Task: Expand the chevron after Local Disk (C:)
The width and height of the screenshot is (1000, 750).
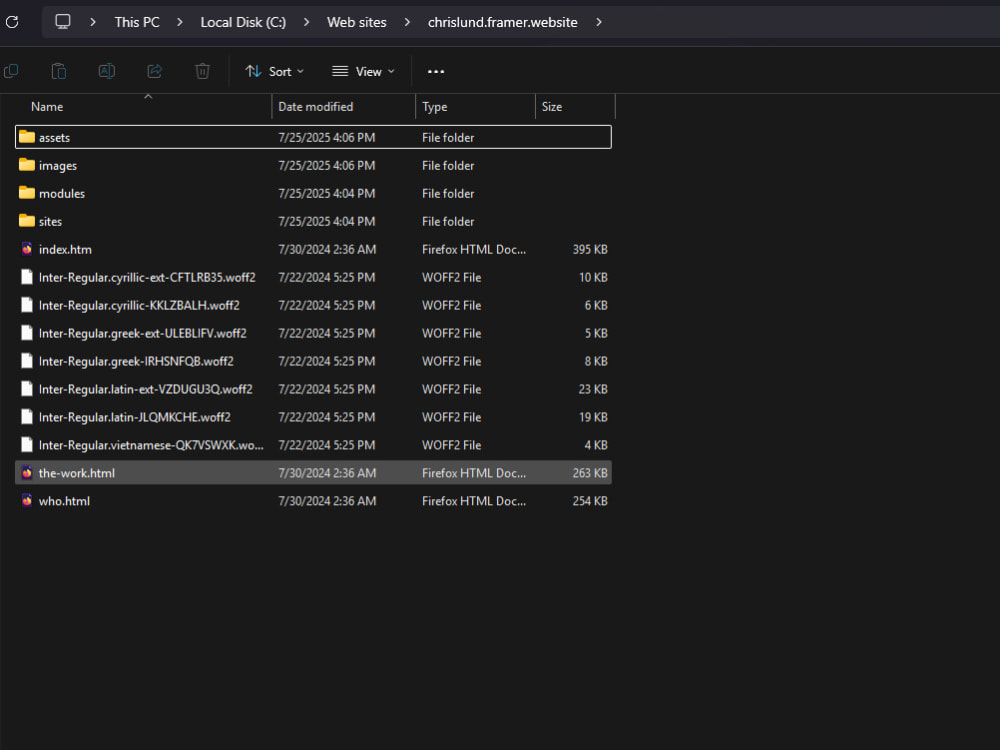Action: pos(306,22)
